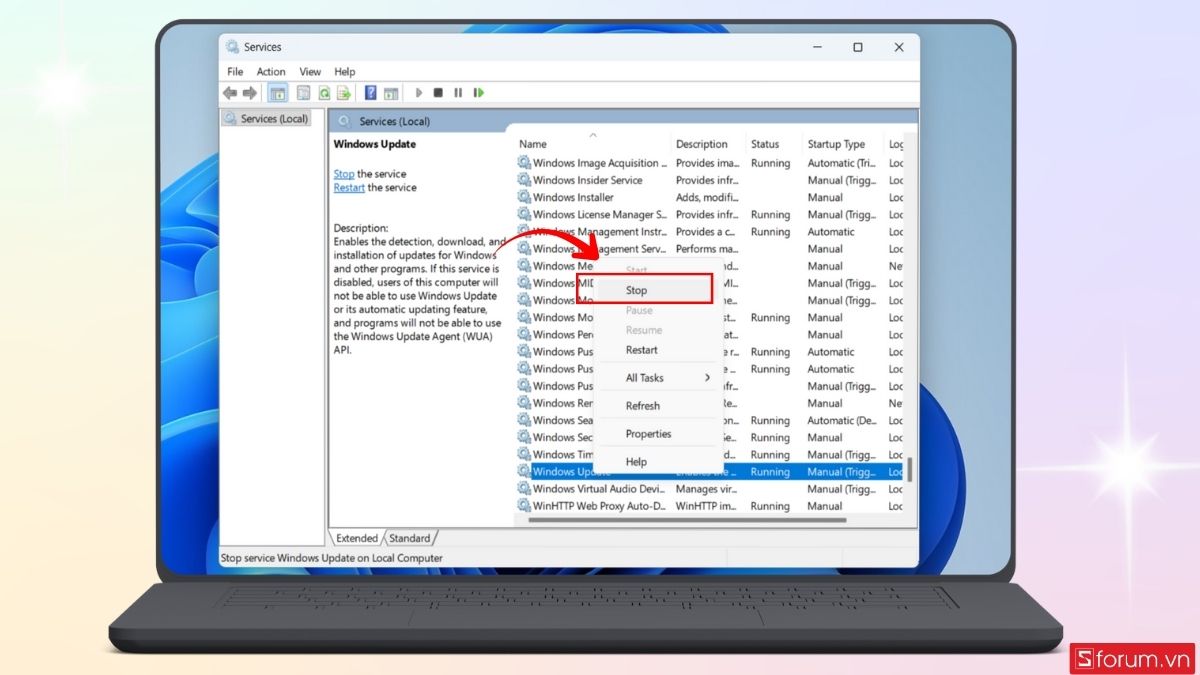Click the green Refresh toolbar icon

point(324,93)
